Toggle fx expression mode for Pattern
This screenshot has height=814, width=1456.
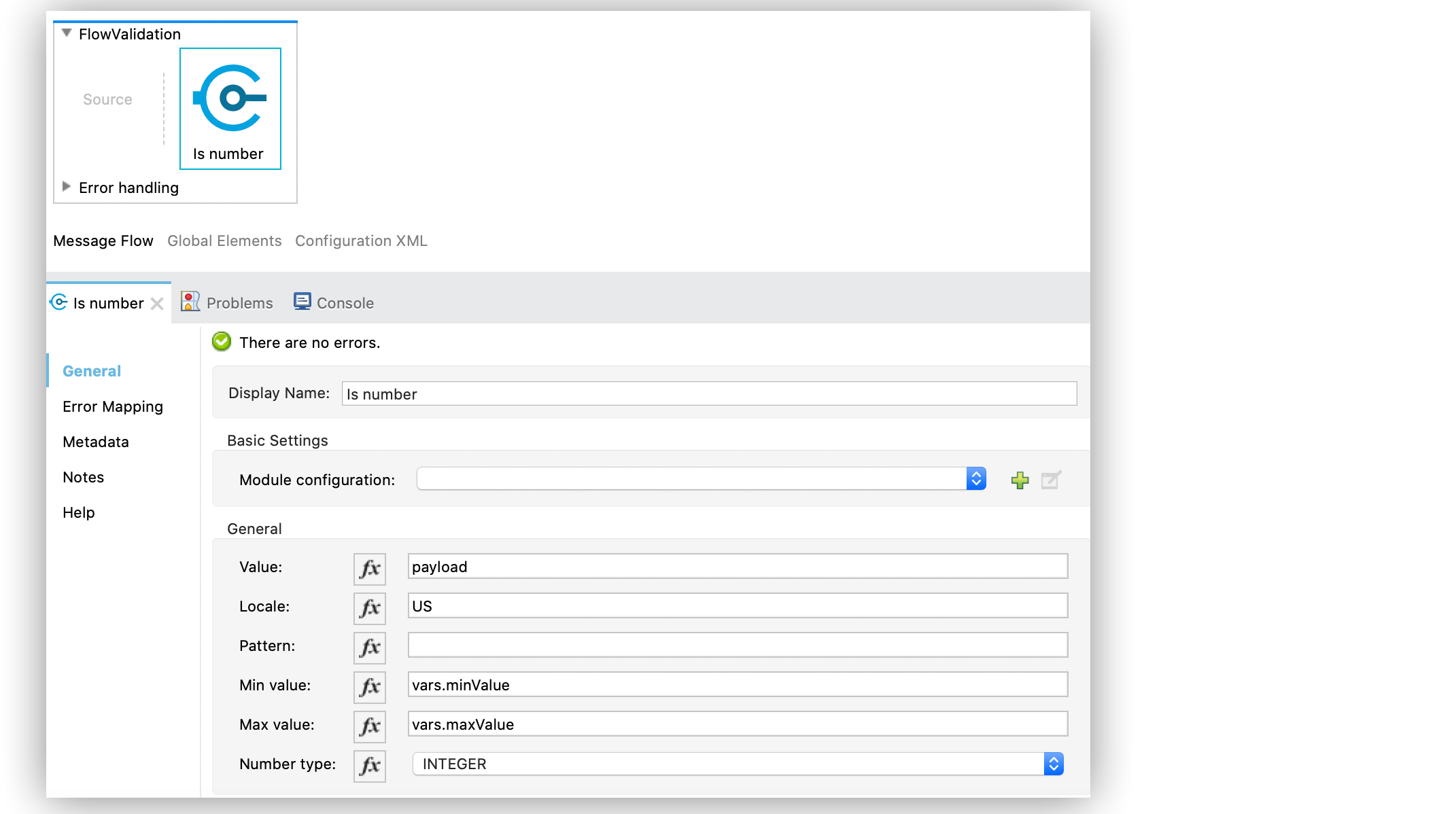[369, 647]
